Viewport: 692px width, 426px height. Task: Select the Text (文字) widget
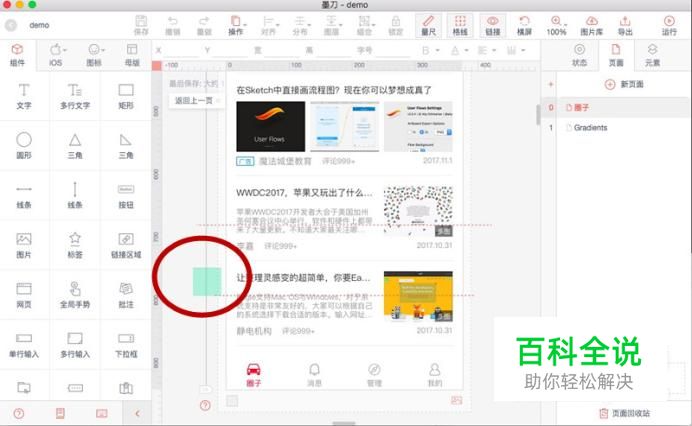pos(24,96)
